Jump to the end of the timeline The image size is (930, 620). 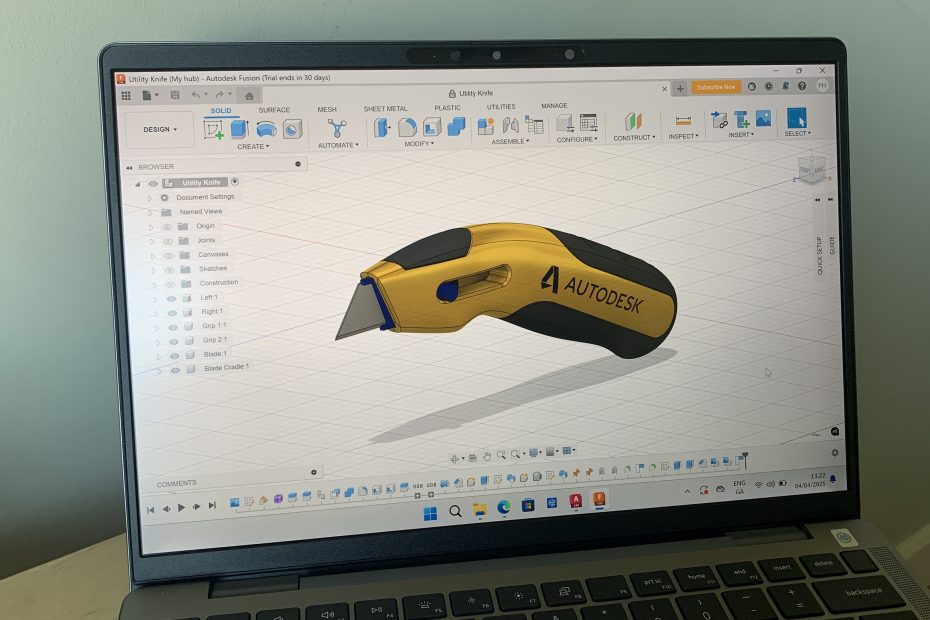pos(212,505)
